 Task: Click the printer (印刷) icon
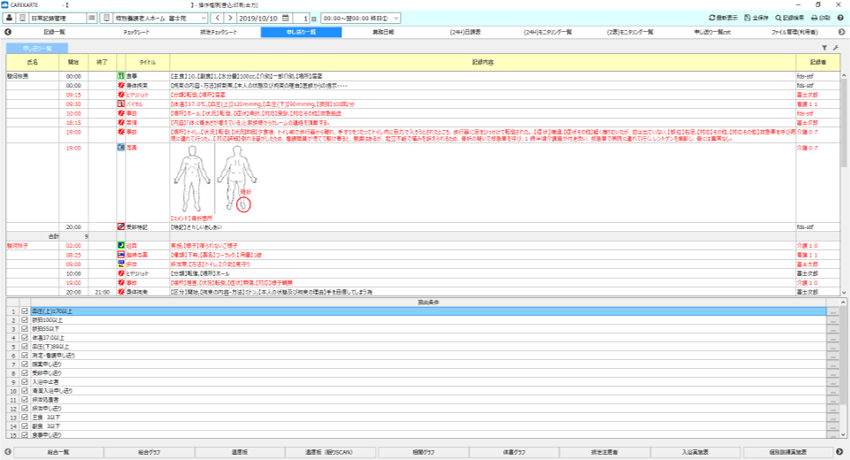(x=814, y=18)
